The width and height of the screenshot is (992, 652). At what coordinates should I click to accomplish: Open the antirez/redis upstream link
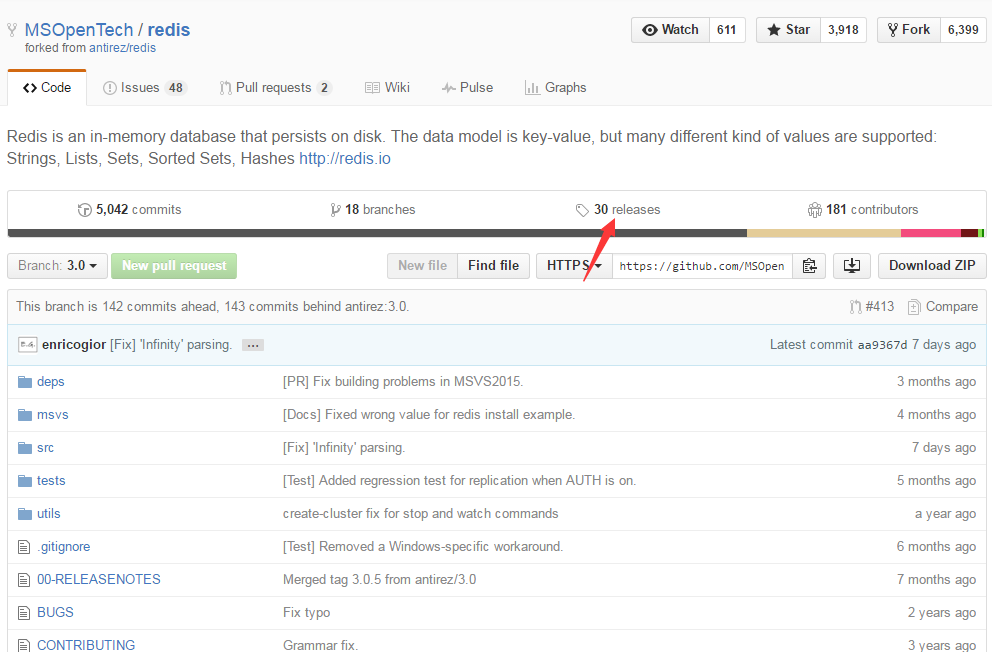[119, 47]
